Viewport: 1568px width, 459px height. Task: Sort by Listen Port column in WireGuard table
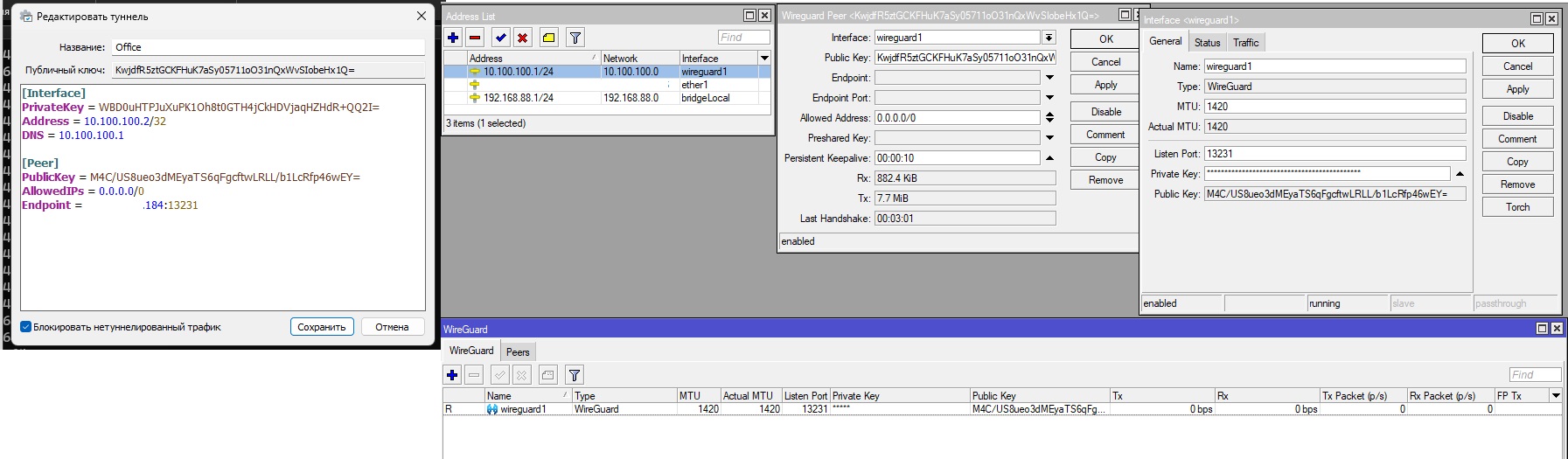(x=805, y=396)
